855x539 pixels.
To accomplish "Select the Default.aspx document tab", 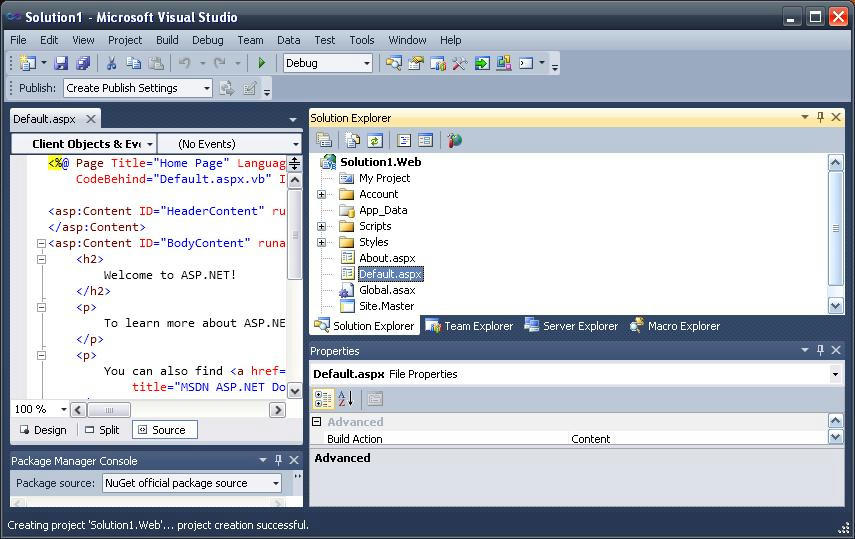I will 44,119.
